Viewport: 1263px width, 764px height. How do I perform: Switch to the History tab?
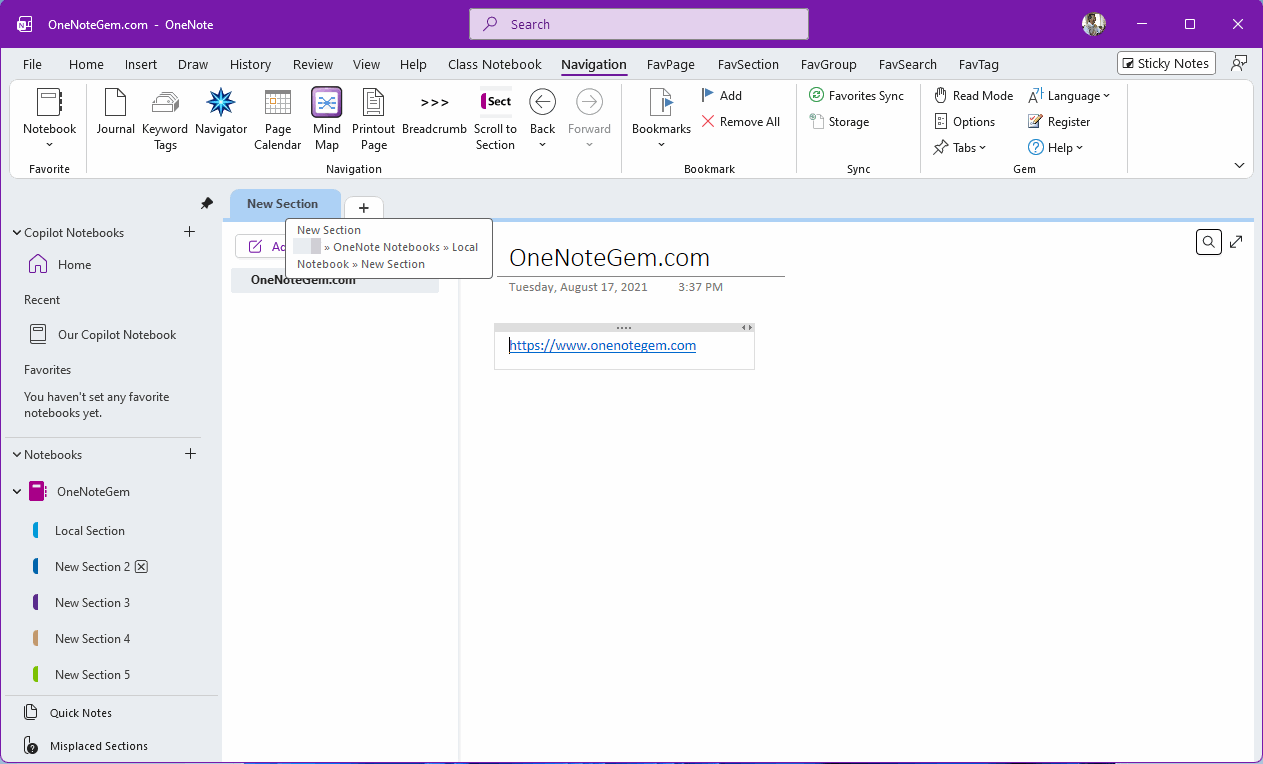click(250, 64)
